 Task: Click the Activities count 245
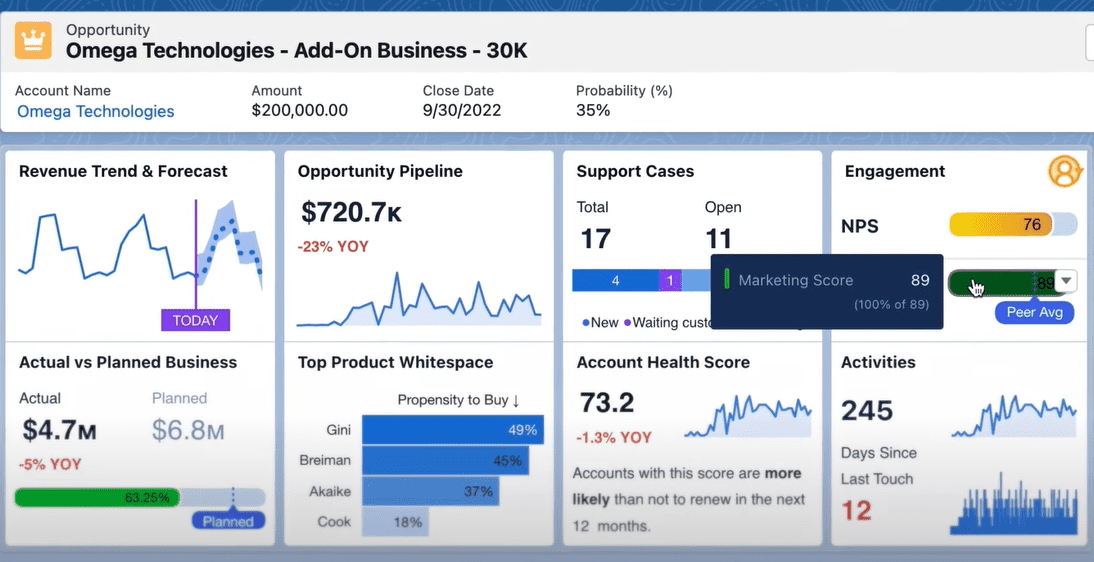(867, 410)
